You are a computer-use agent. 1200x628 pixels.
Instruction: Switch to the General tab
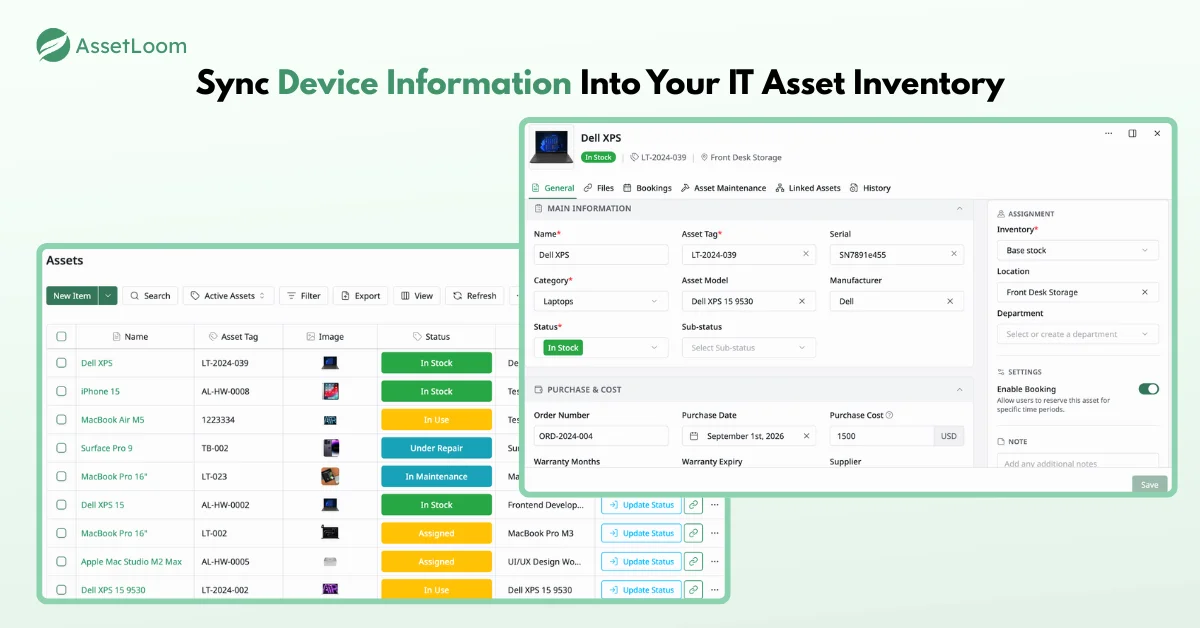tap(552, 188)
